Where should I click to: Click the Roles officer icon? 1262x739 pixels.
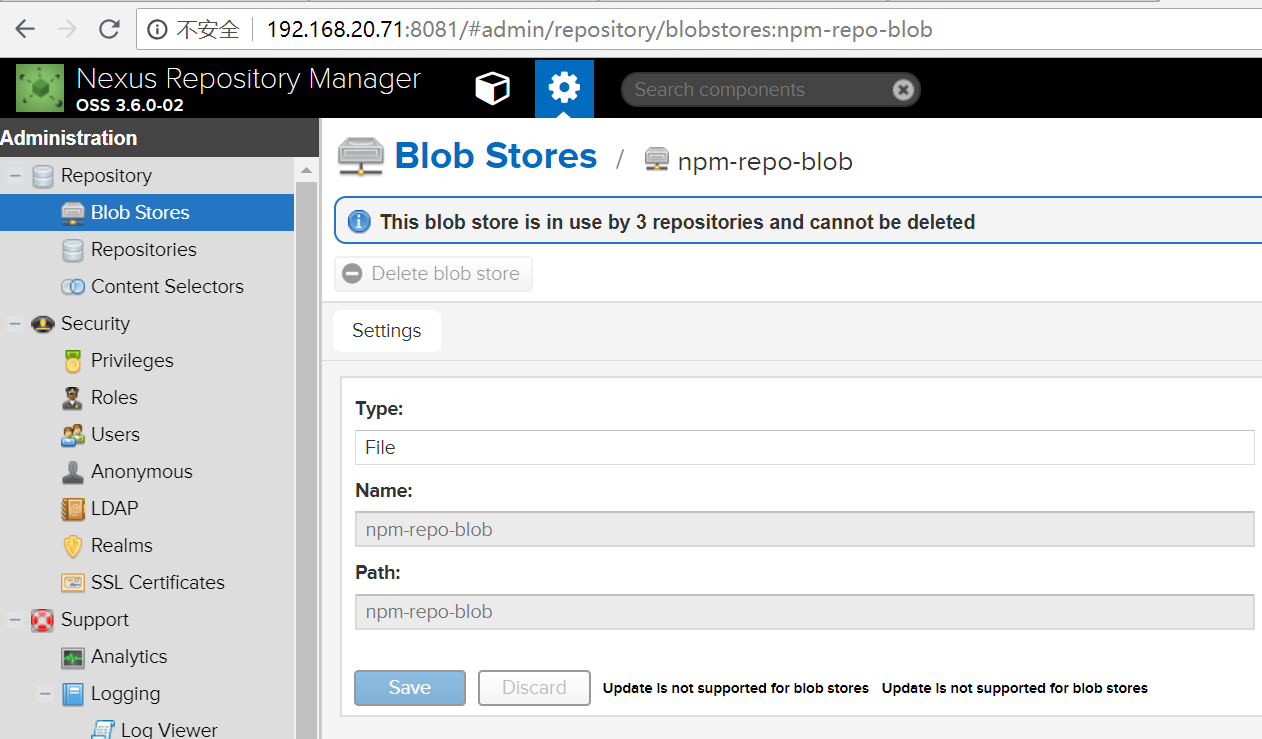72,398
